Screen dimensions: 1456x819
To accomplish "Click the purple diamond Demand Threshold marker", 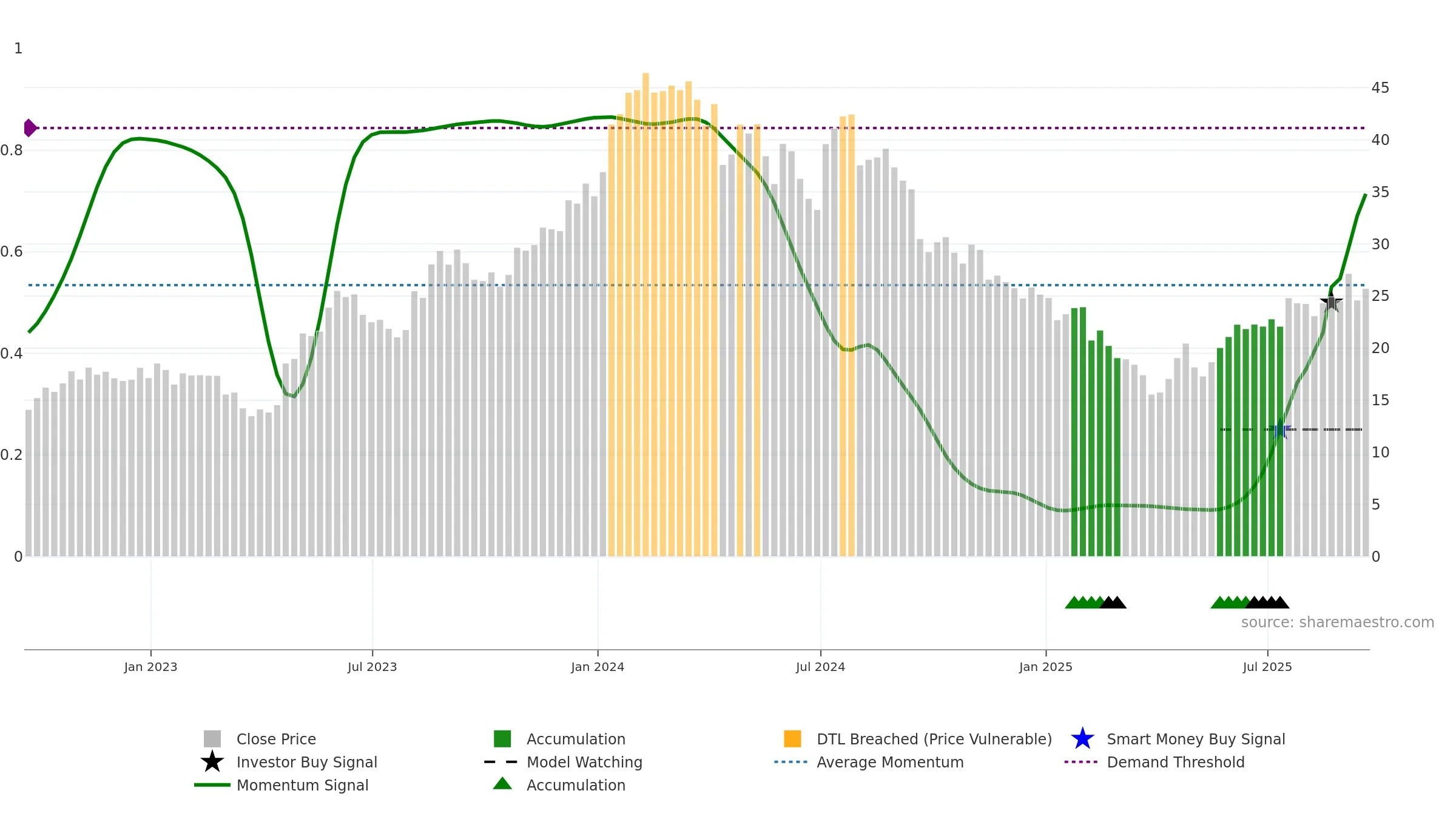I will pos(30,128).
